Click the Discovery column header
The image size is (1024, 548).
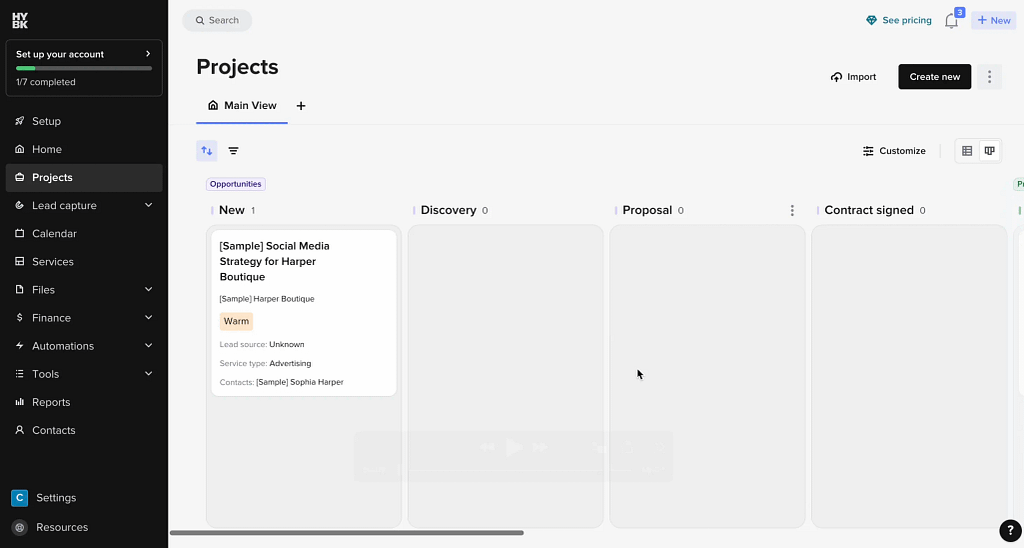[449, 210]
